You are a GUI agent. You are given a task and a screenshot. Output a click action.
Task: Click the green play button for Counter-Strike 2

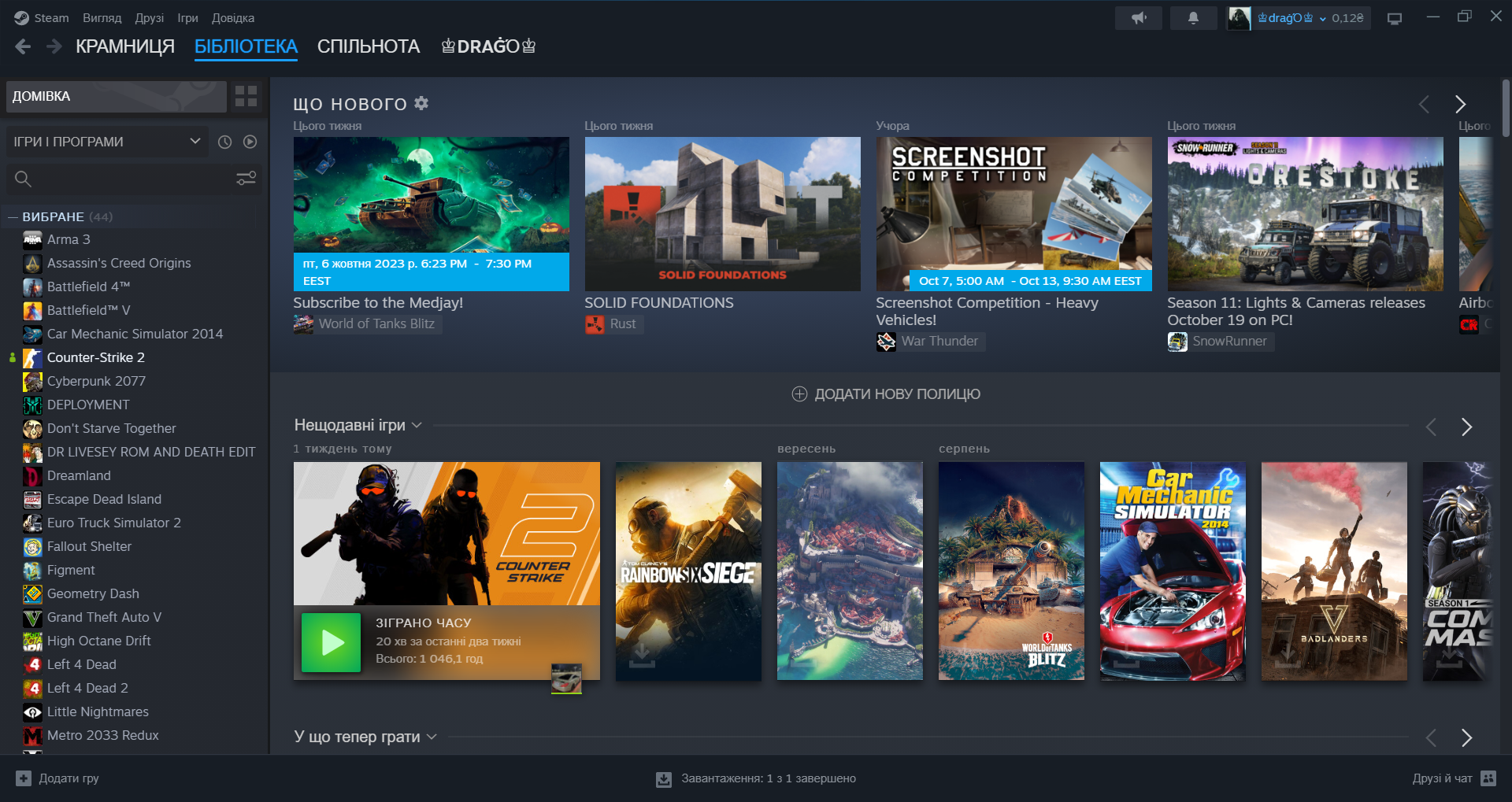tap(331, 642)
